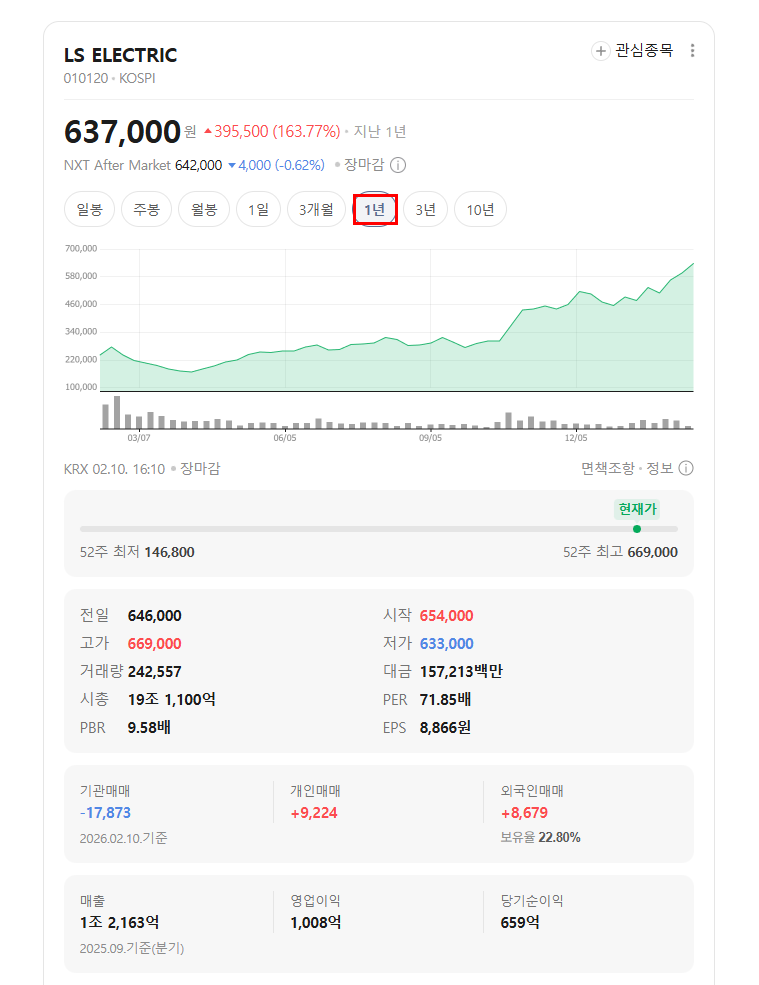Add LS ELECTRIC to 관심종목 watchlist
The width and height of the screenshot is (759, 985).
click(x=632, y=50)
